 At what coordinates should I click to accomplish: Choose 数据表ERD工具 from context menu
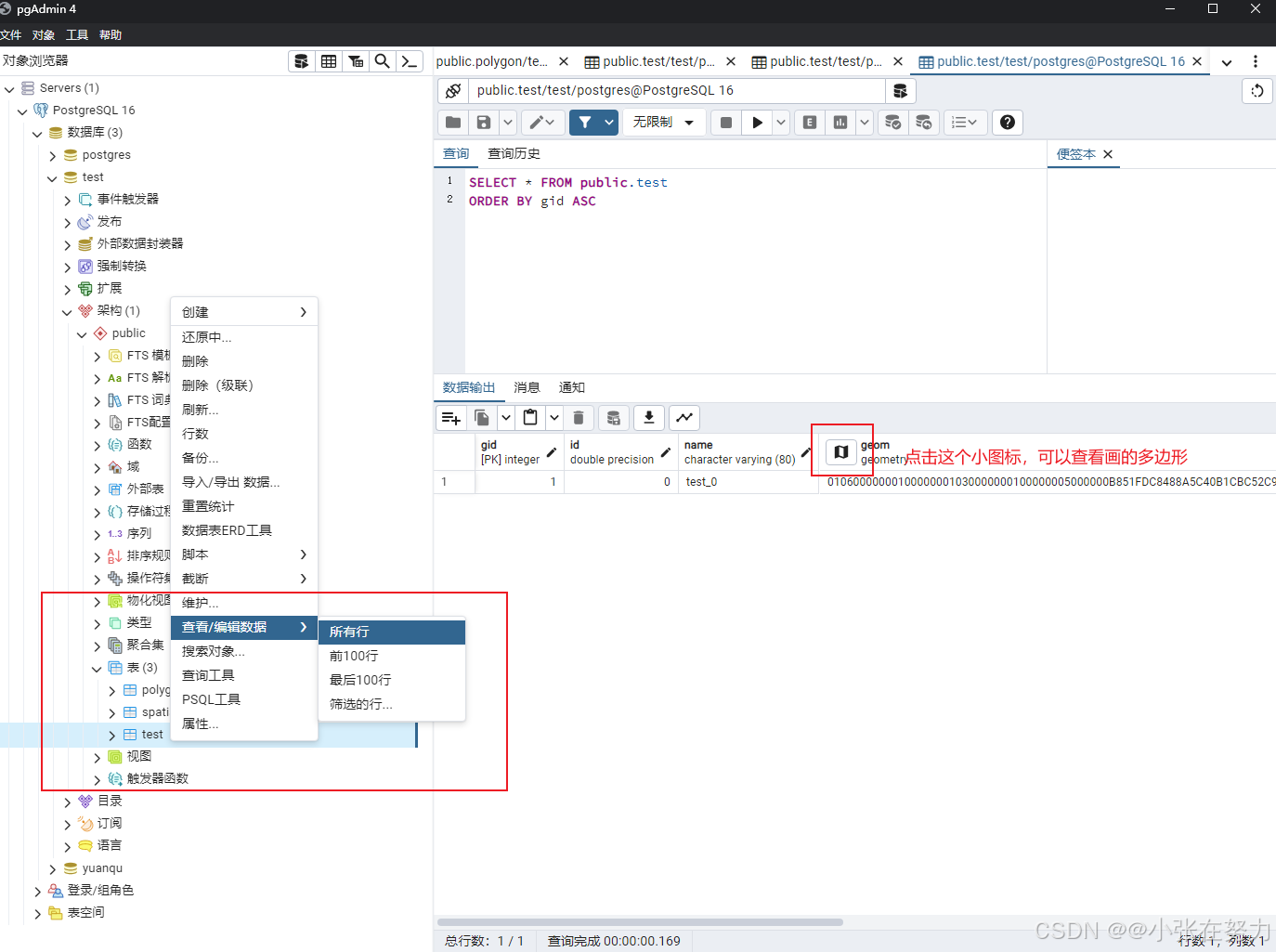[x=244, y=530]
